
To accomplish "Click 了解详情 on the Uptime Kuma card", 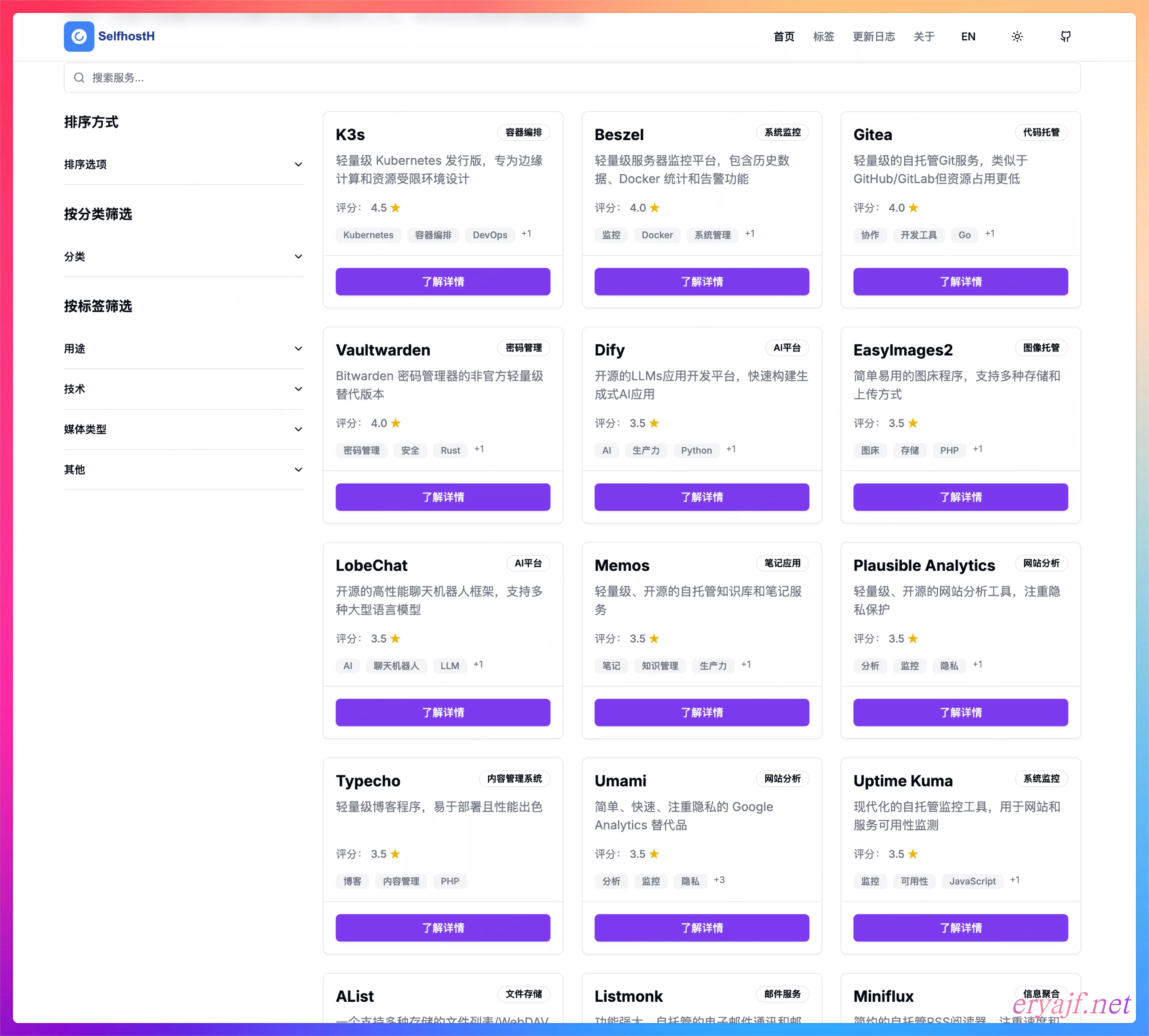I will (961, 928).
